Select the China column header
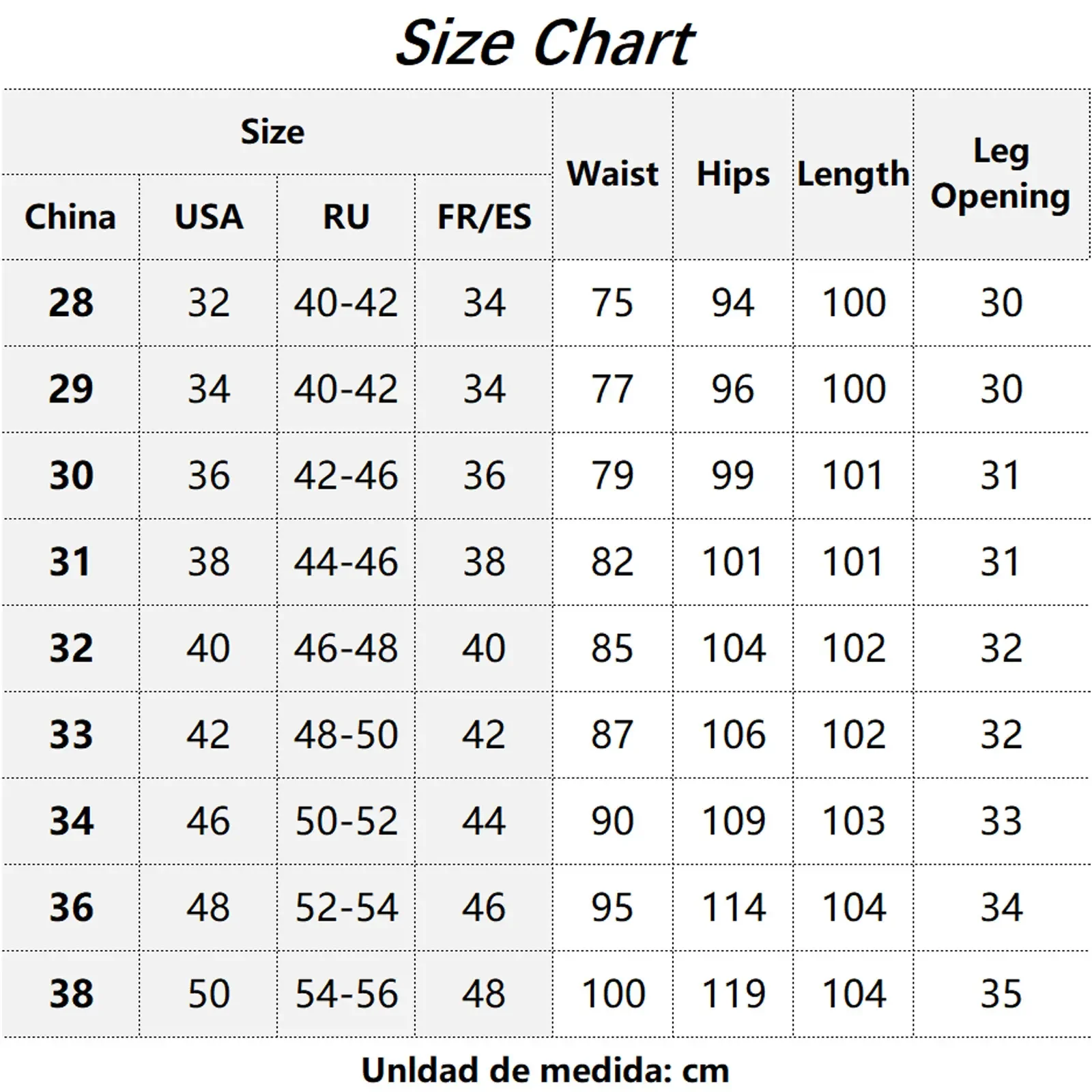This screenshot has height=1092, width=1092. (70, 217)
